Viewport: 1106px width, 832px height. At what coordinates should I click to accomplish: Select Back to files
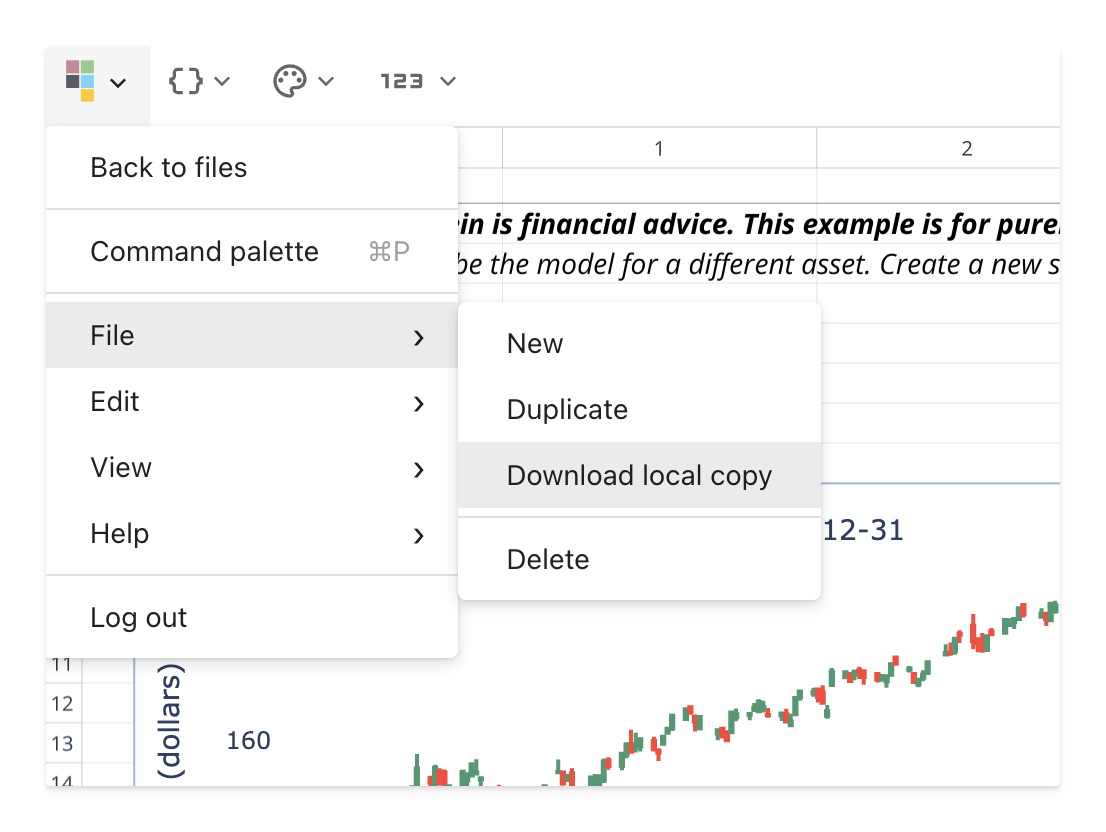pyautogui.click(x=168, y=168)
